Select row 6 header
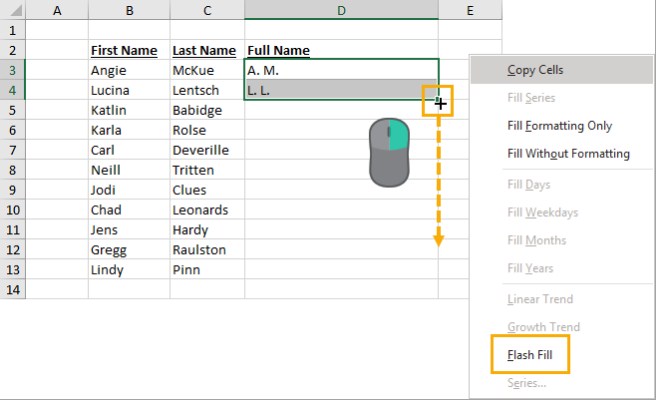656x400 pixels. (x=13, y=130)
